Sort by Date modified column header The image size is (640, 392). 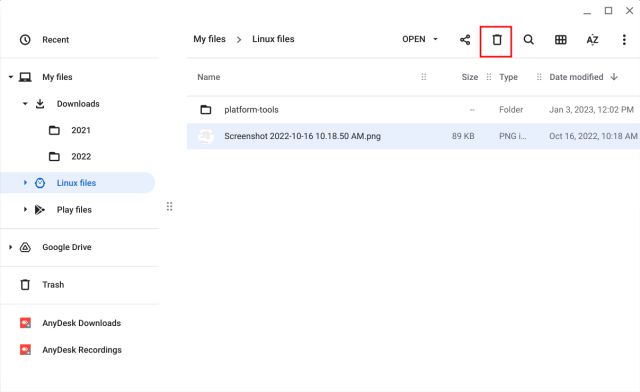click(576, 77)
